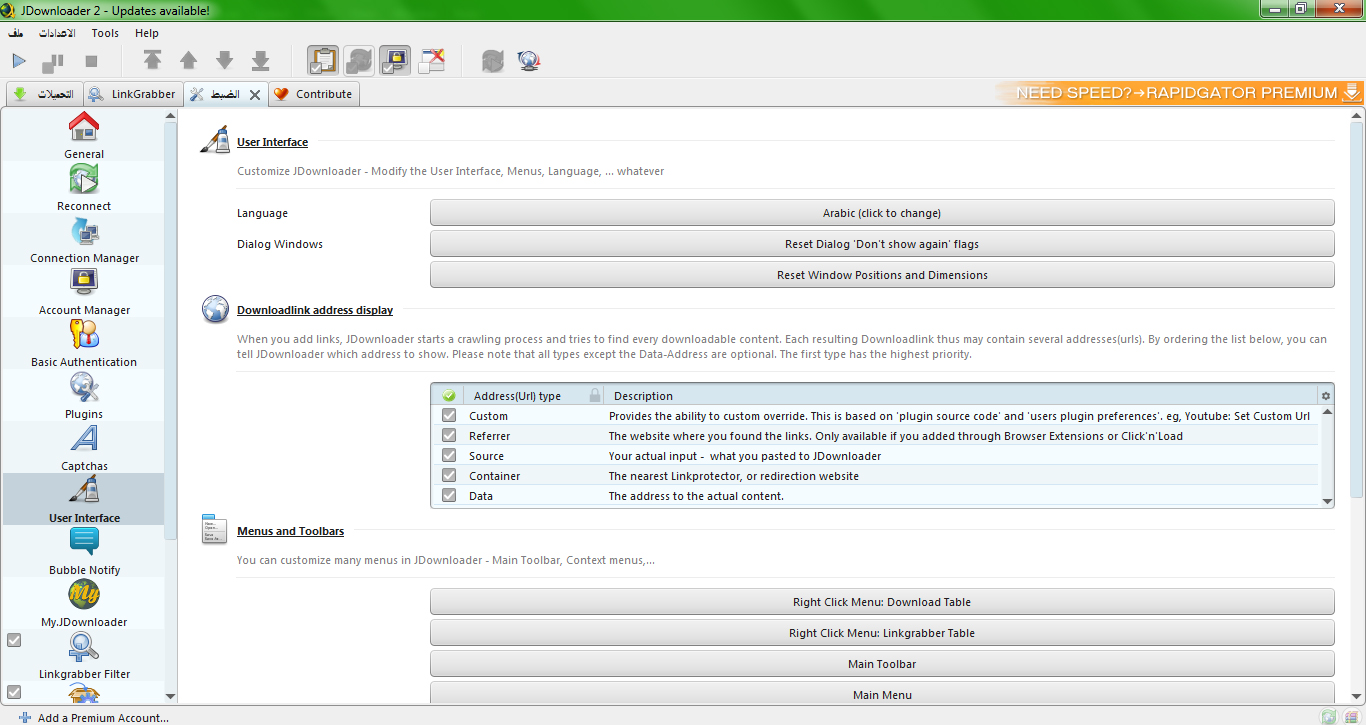1366x725 pixels.
Task: Open Bubble Notify settings
Action: (84, 551)
